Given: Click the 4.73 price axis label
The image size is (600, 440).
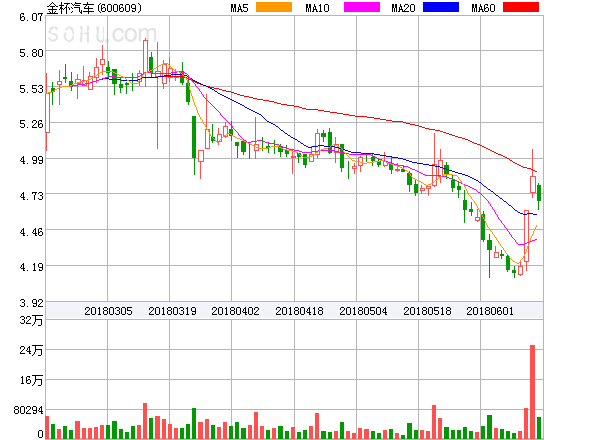Looking at the screenshot, I should 31,196.
